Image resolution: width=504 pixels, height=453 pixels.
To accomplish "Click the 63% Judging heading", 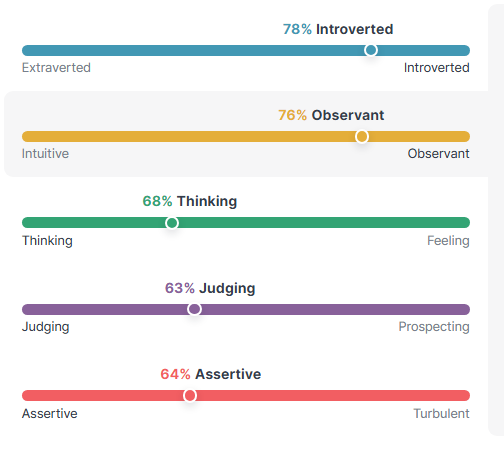I will click(x=210, y=288).
